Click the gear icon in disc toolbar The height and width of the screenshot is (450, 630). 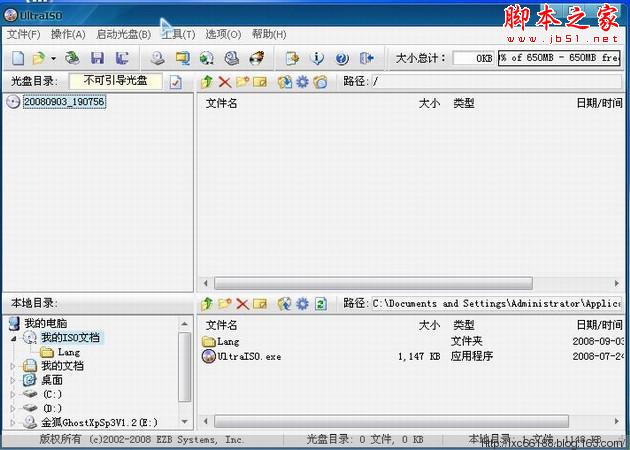302,82
